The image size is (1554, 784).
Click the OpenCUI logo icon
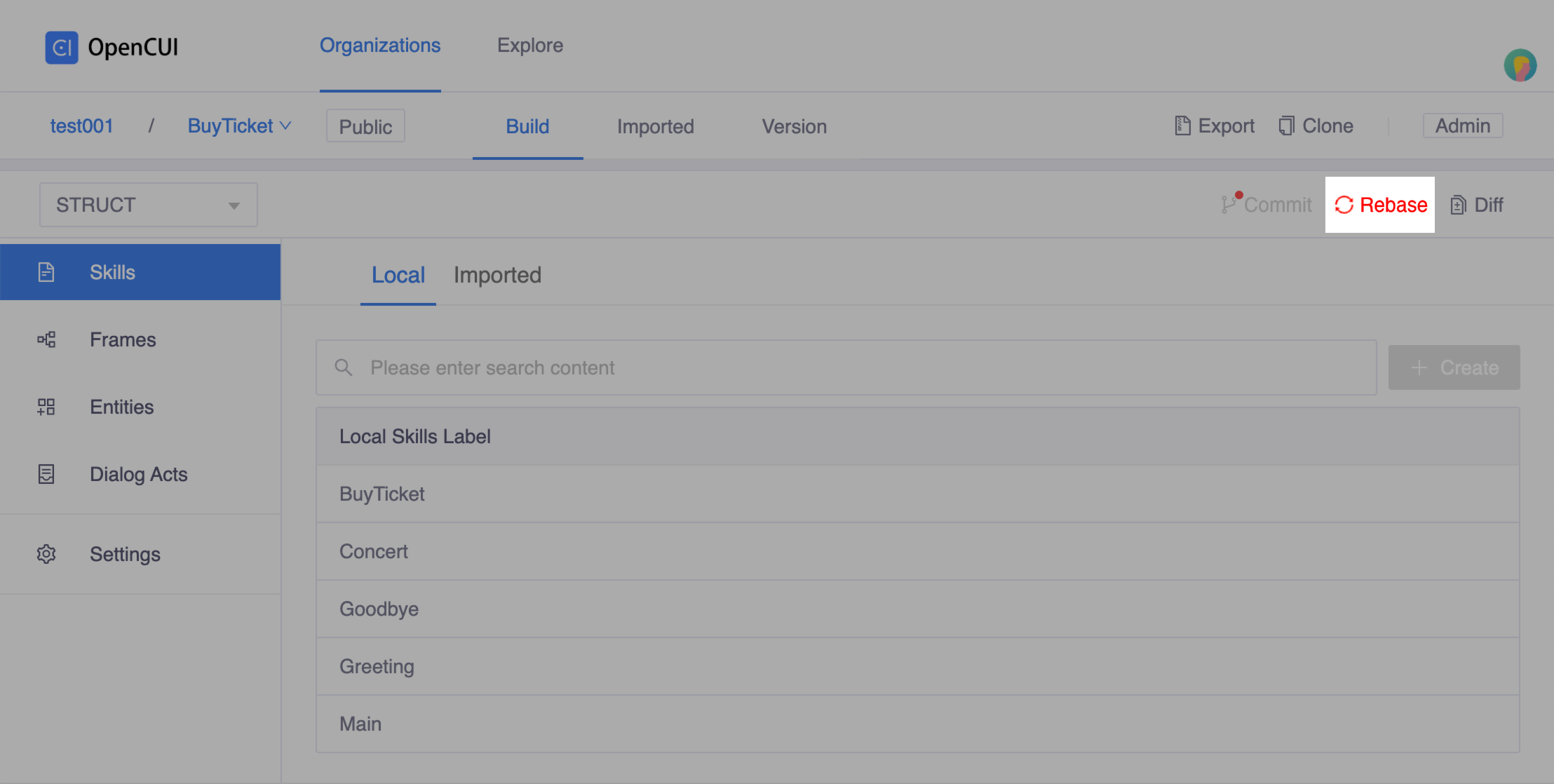62,48
